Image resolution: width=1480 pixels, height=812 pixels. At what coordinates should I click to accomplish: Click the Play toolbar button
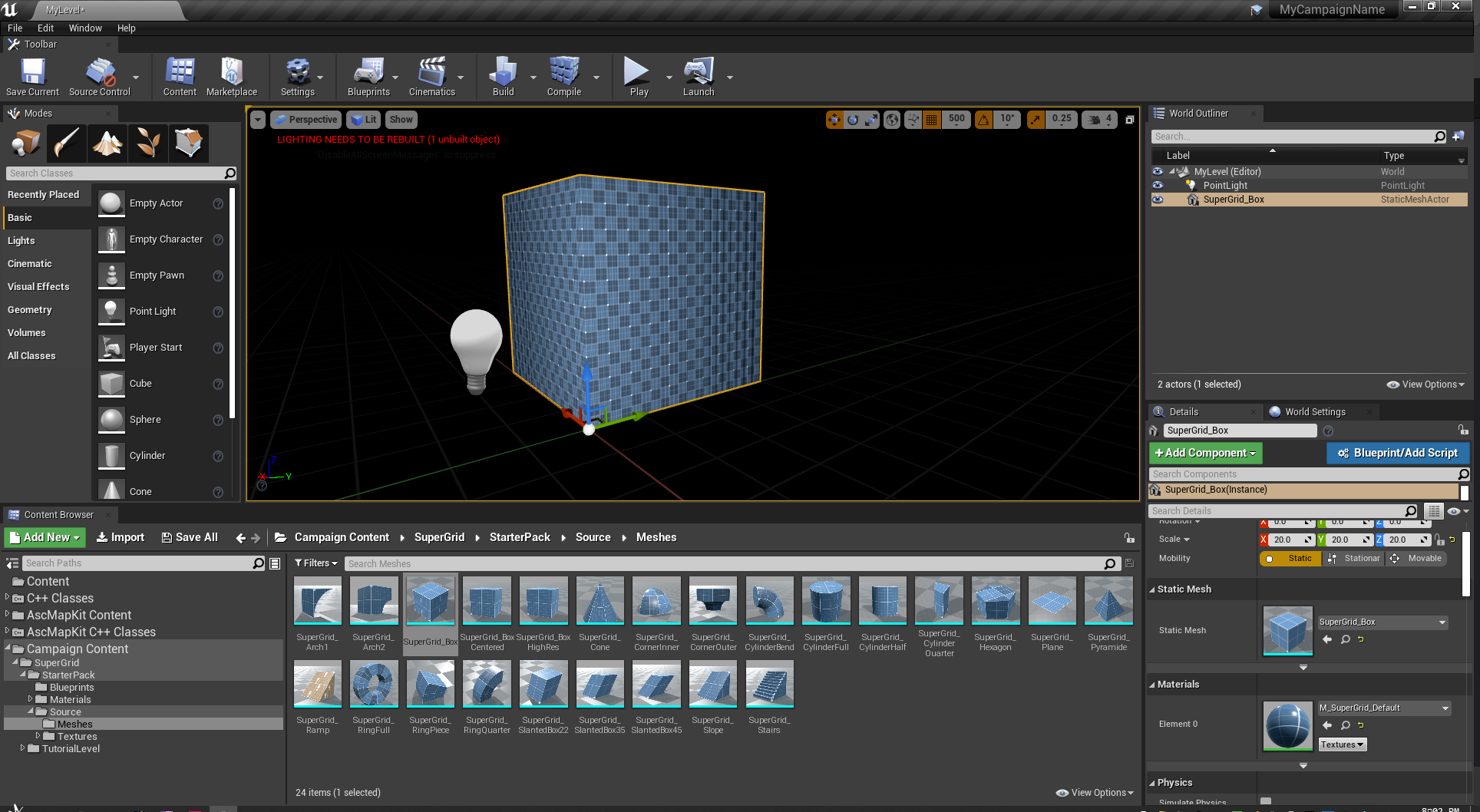point(639,77)
